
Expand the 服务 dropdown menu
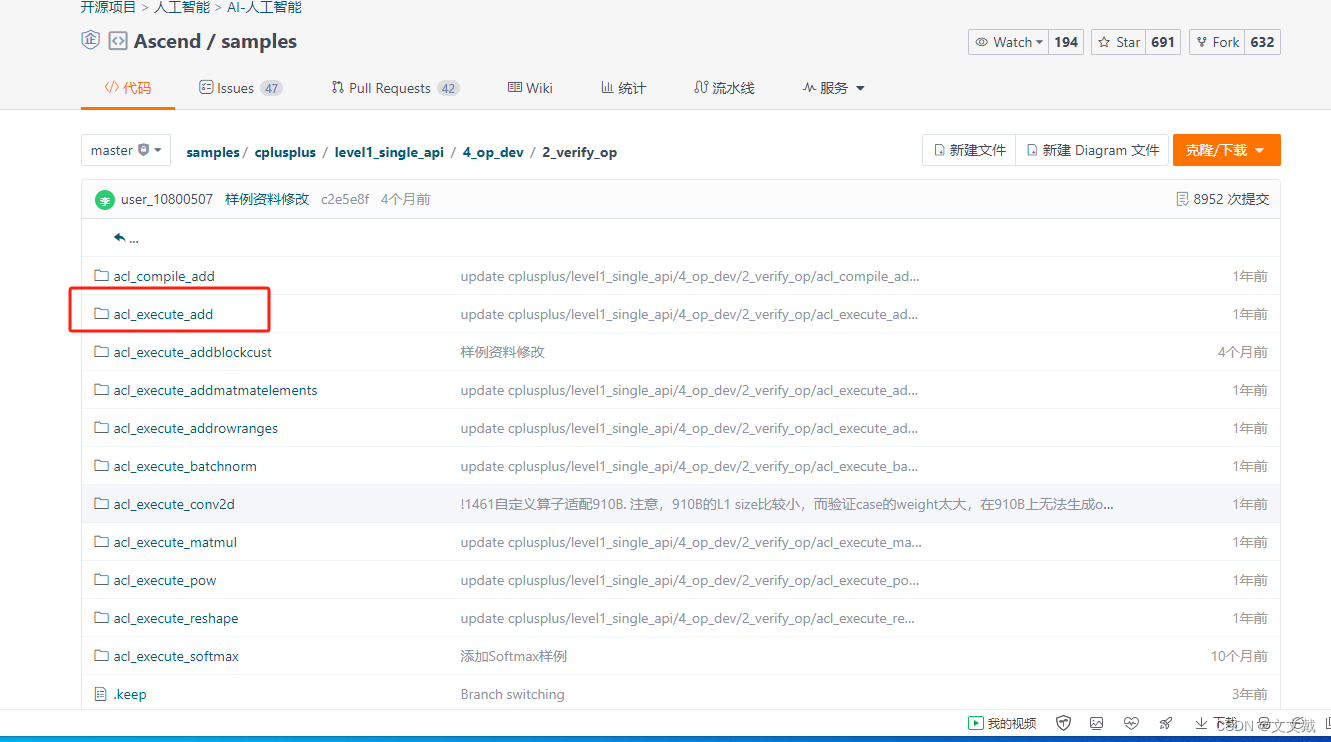(x=833, y=88)
